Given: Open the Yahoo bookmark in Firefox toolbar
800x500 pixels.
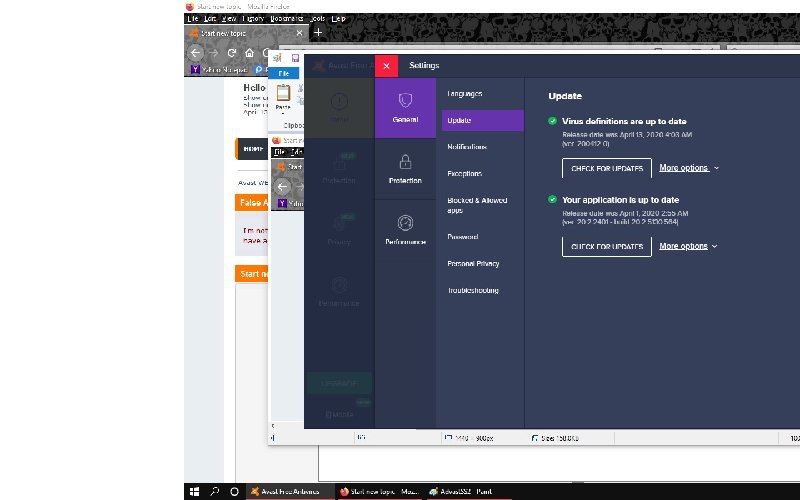Looking at the screenshot, I should click(x=219, y=69).
